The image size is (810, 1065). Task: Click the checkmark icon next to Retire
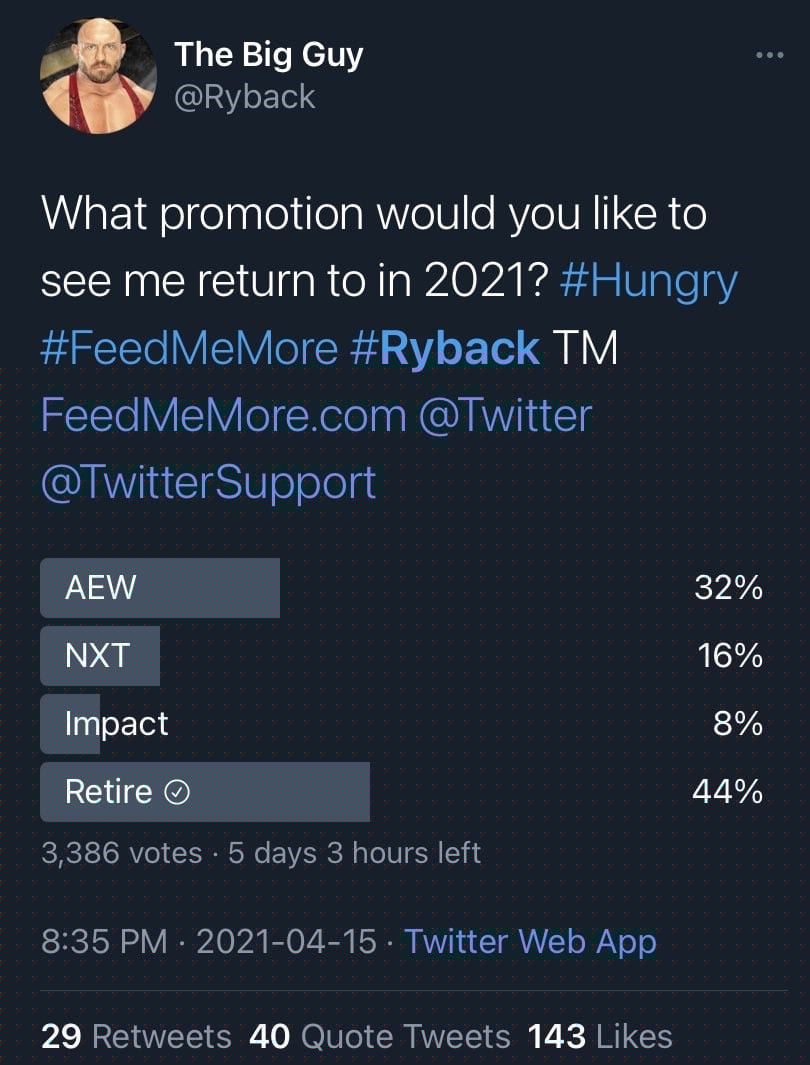coord(177,793)
